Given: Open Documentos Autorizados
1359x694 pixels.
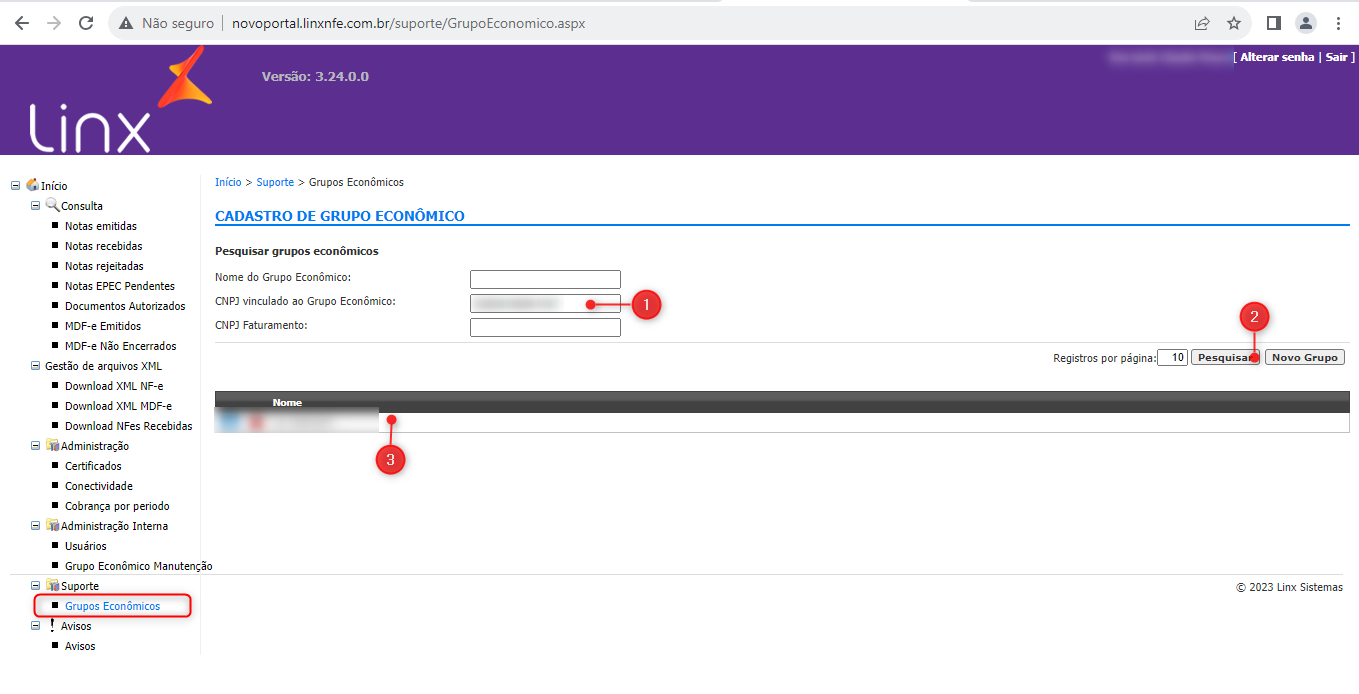Looking at the screenshot, I should [x=125, y=306].
